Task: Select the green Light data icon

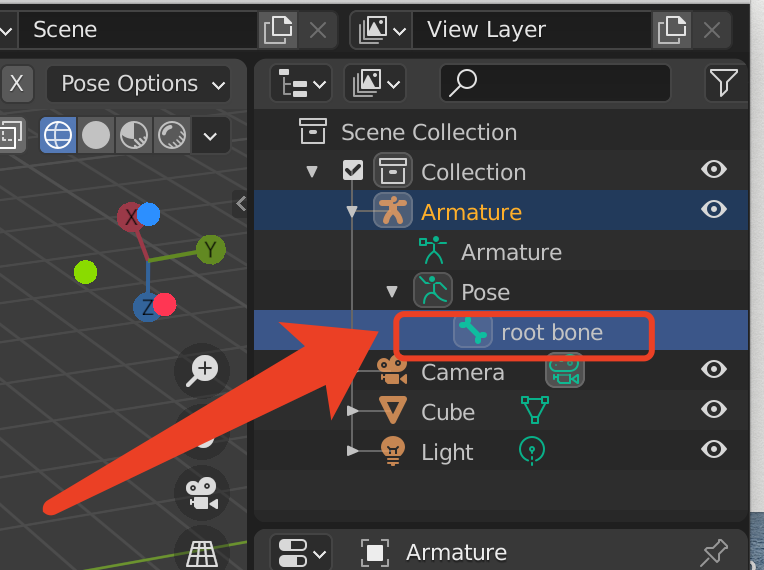Action: coord(532,451)
